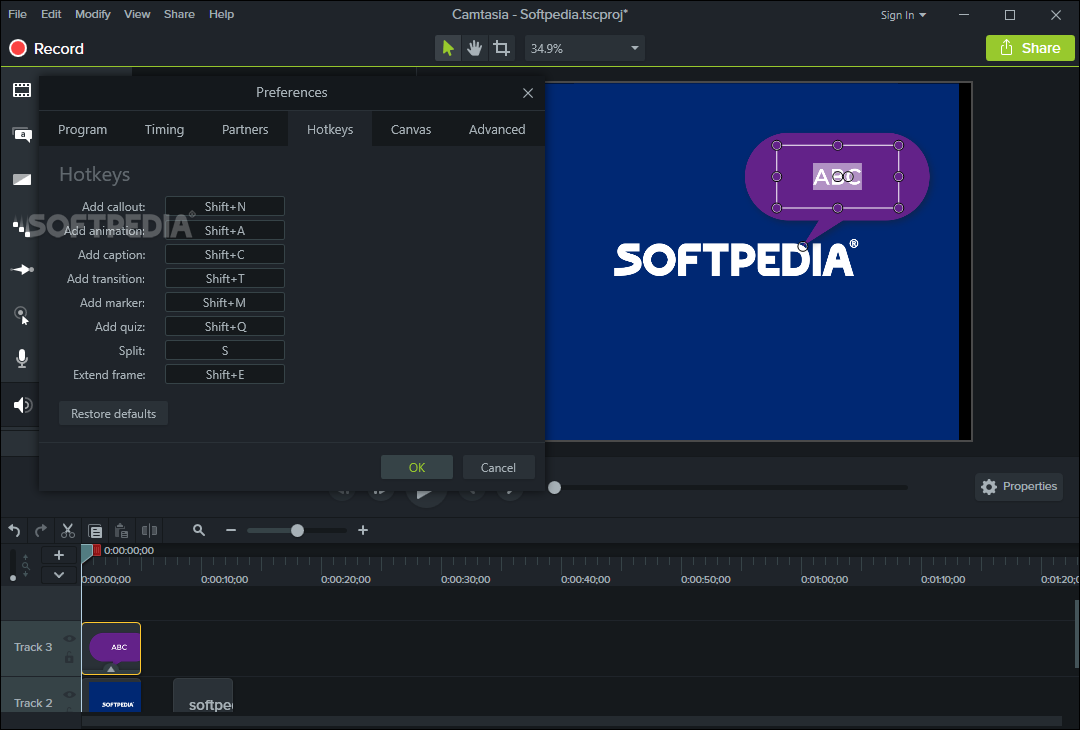1080x730 pixels.
Task: Toggle Track 2 visibility eye
Action: tap(69, 694)
